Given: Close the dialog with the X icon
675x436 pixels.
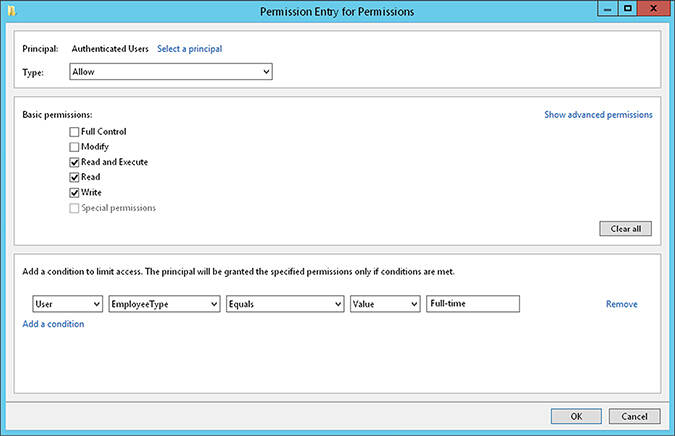Looking at the screenshot, I should pos(653,9).
